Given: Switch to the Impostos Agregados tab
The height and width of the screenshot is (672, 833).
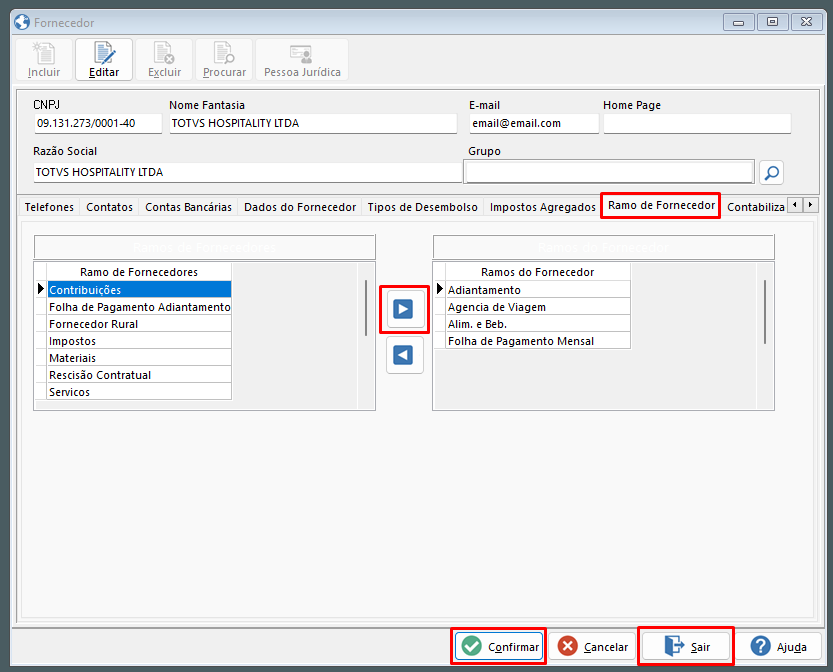Looking at the screenshot, I should (x=543, y=207).
